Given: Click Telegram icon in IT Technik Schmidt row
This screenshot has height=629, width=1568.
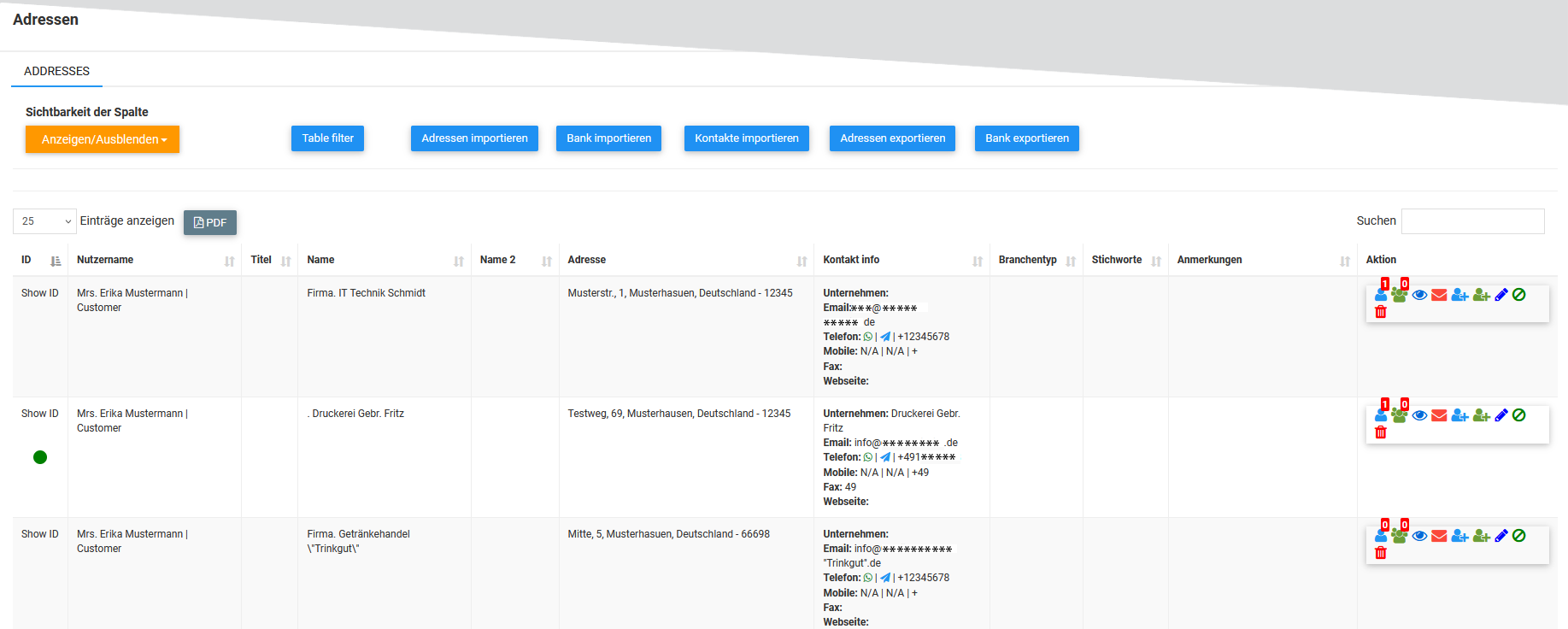Looking at the screenshot, I should coord(885,337).
